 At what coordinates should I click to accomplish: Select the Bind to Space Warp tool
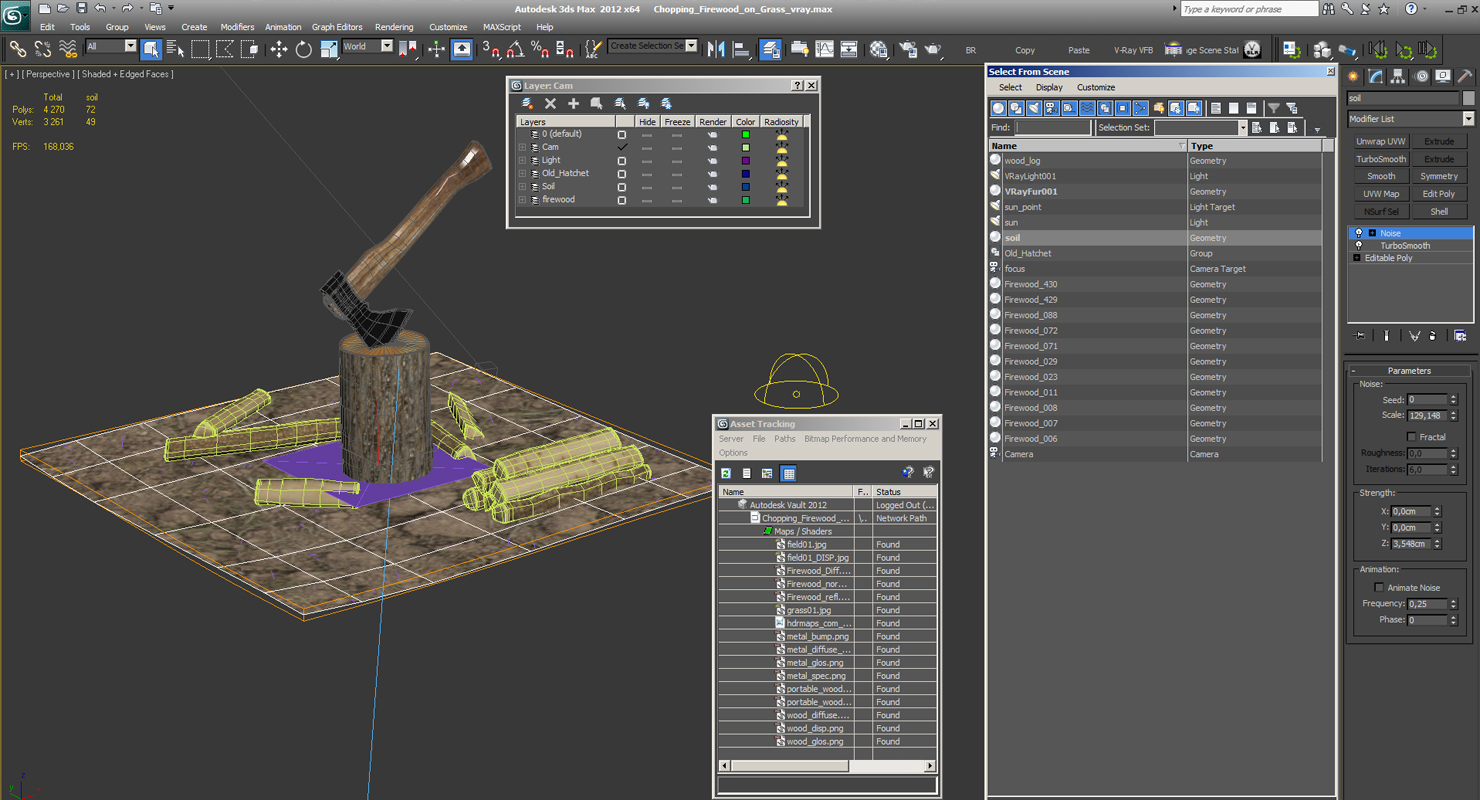coord(68,49)
